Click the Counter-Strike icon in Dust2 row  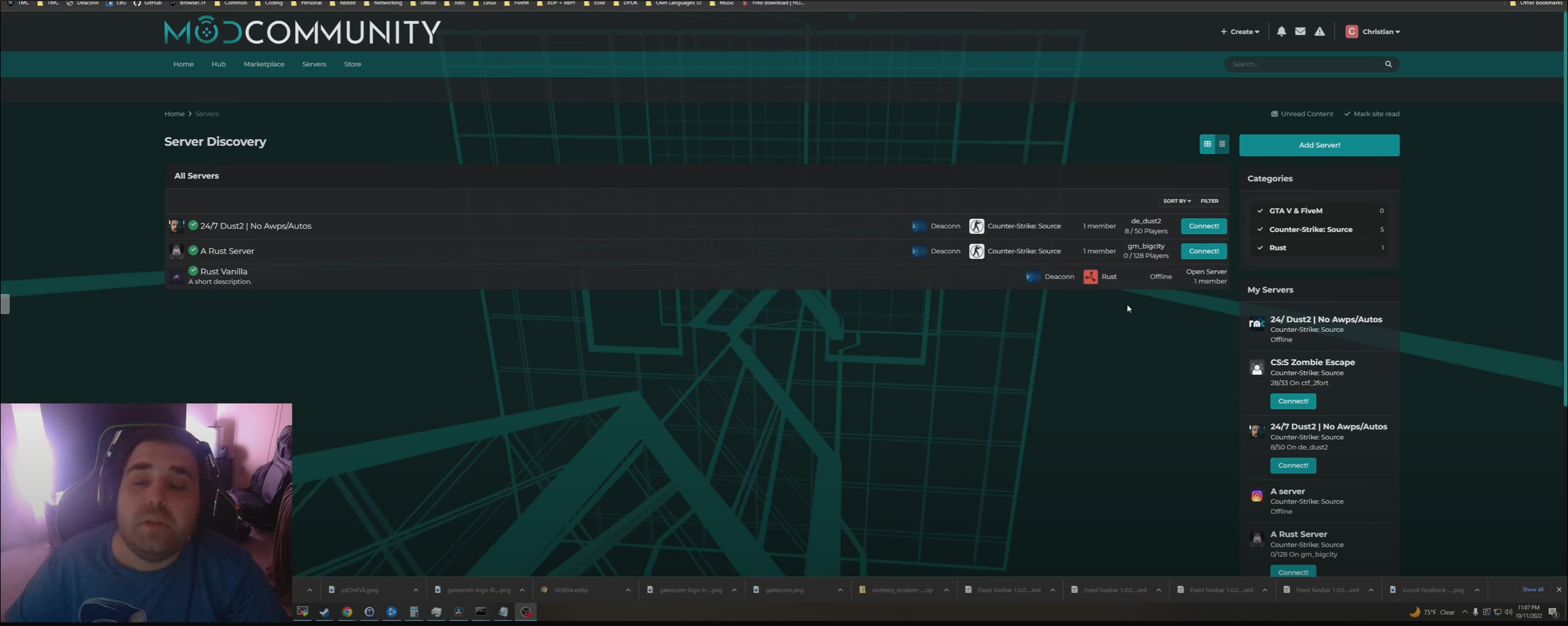(x=976, y=226)
